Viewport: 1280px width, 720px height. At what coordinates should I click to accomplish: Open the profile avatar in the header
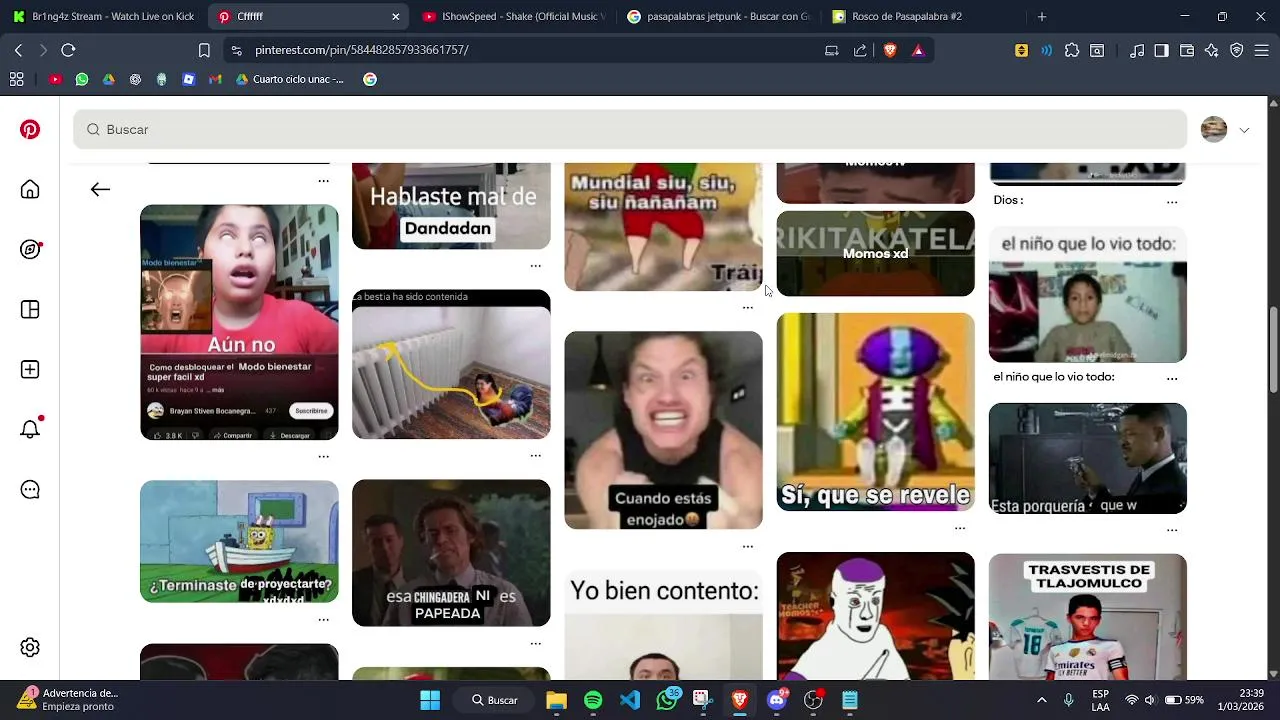[x=1214, y=129]
